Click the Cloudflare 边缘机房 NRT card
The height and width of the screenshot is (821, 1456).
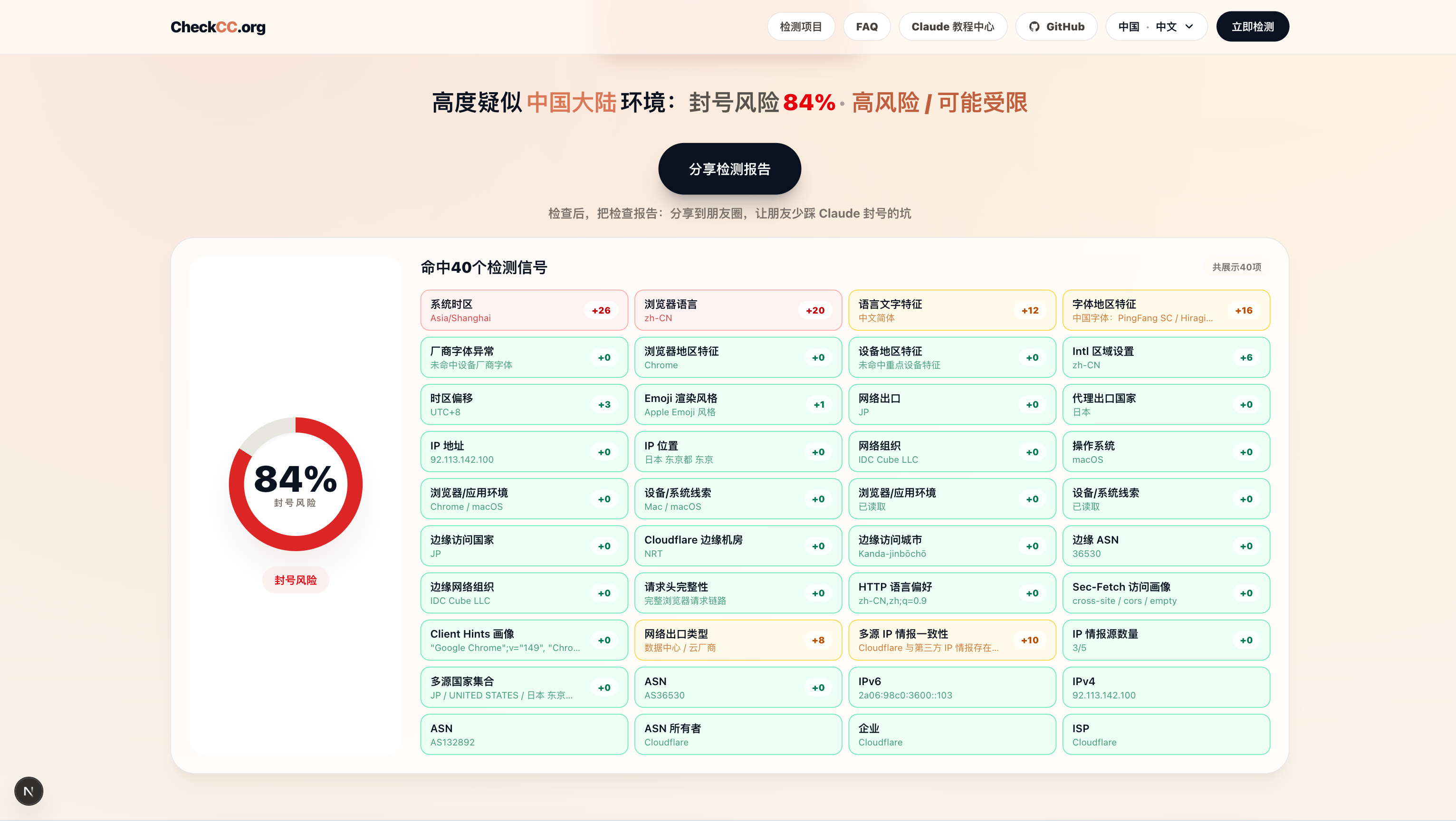point(738,546)
